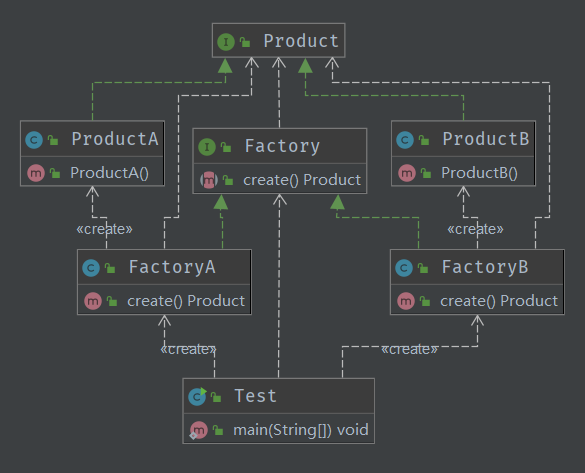Click method icon in FactoryB create()
The height and width of the screenshot is (473, 585).
406,301
